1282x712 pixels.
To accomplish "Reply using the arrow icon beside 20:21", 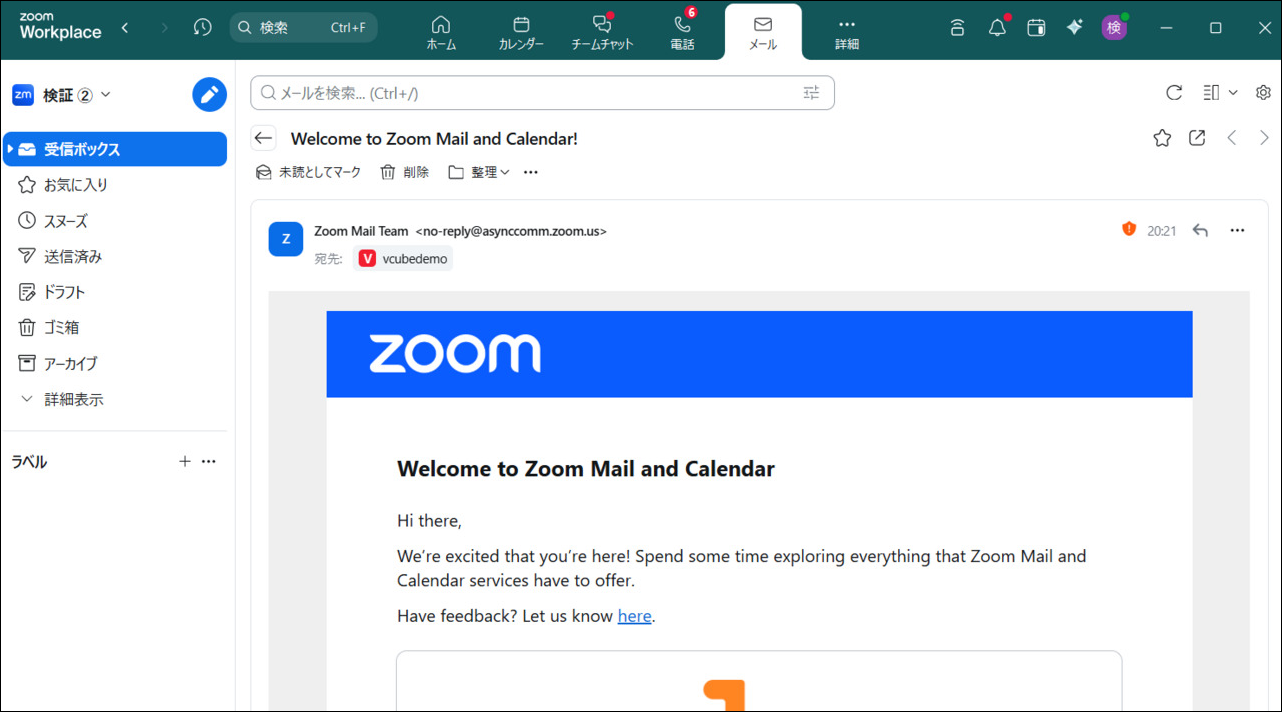I will (1201, 230).
